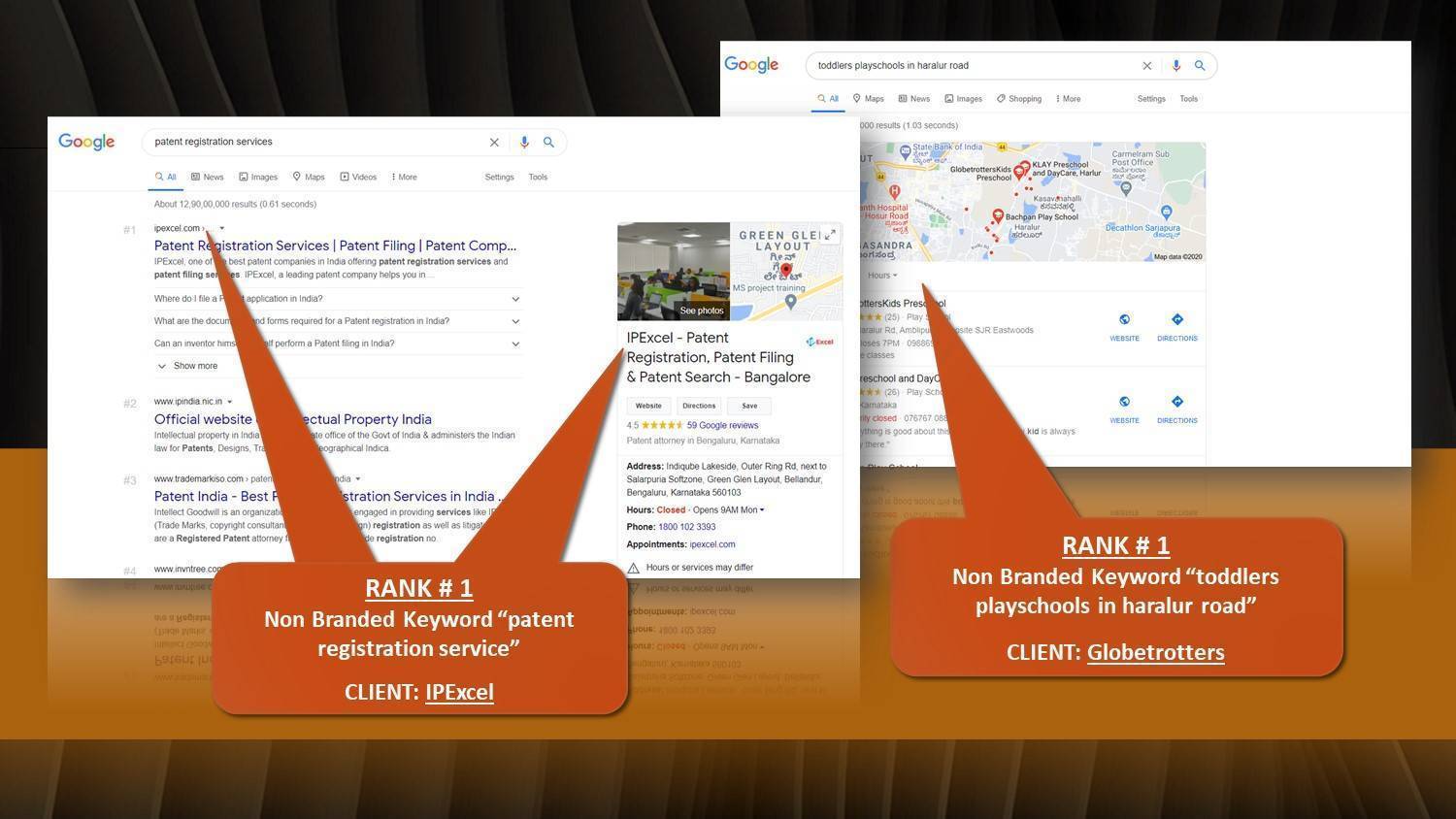Viewport: 1456px width, 819px height.
Task: Open Images tab in playschools search
Action: point(963,98)
